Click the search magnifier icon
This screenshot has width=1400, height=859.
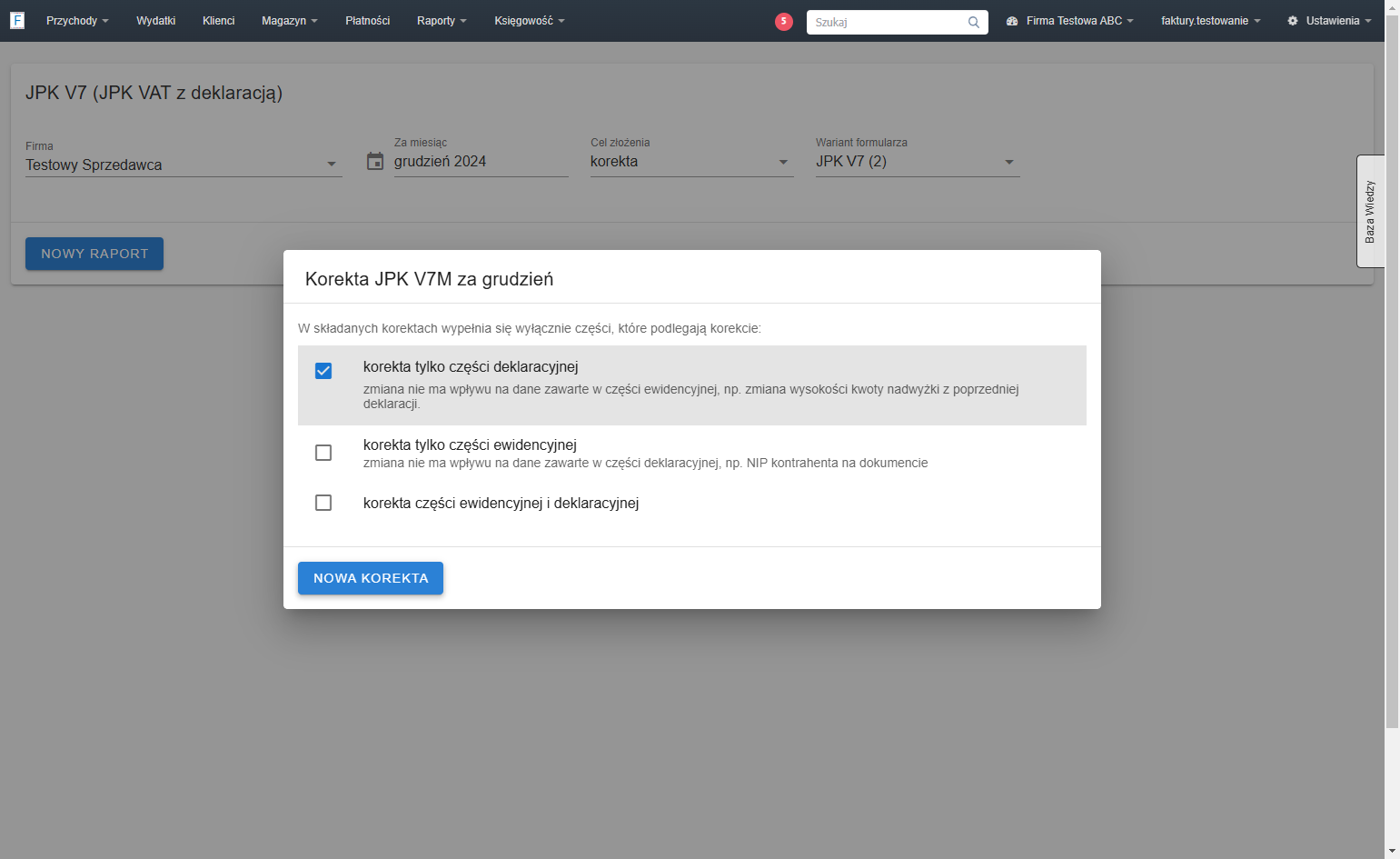click(974, 22)
